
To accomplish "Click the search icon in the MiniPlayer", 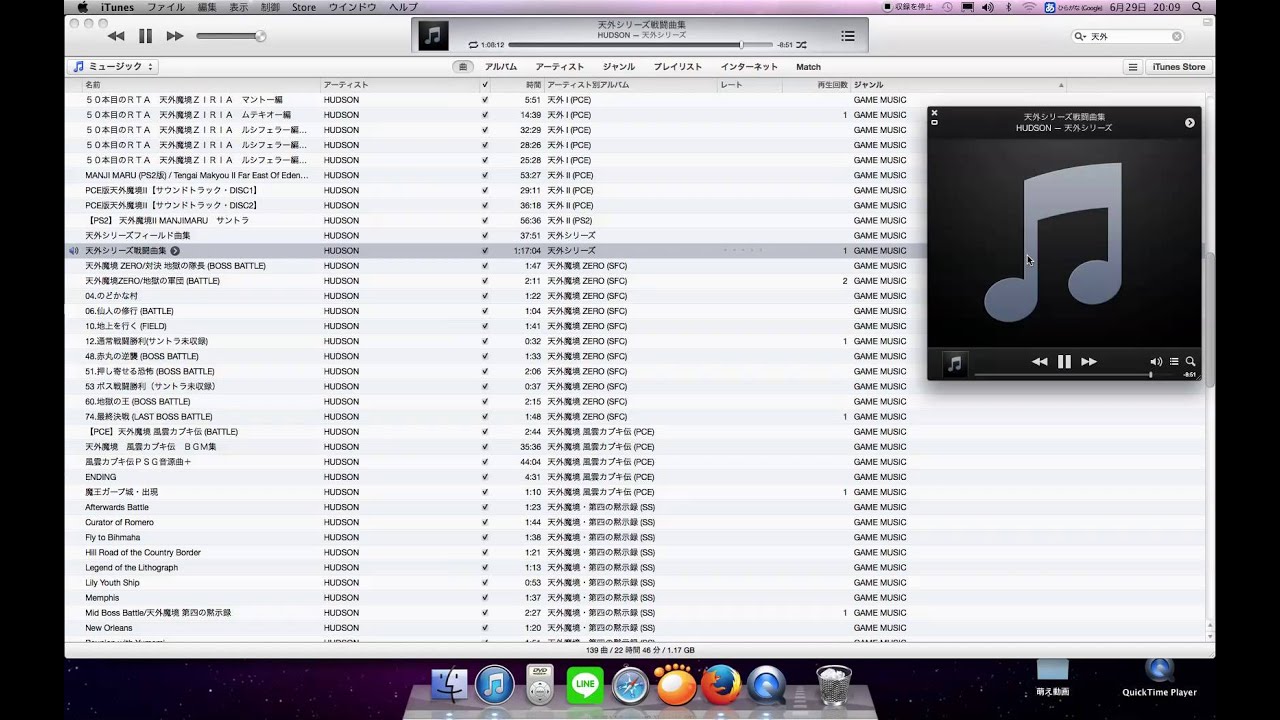I will (x=1190, y=362).
